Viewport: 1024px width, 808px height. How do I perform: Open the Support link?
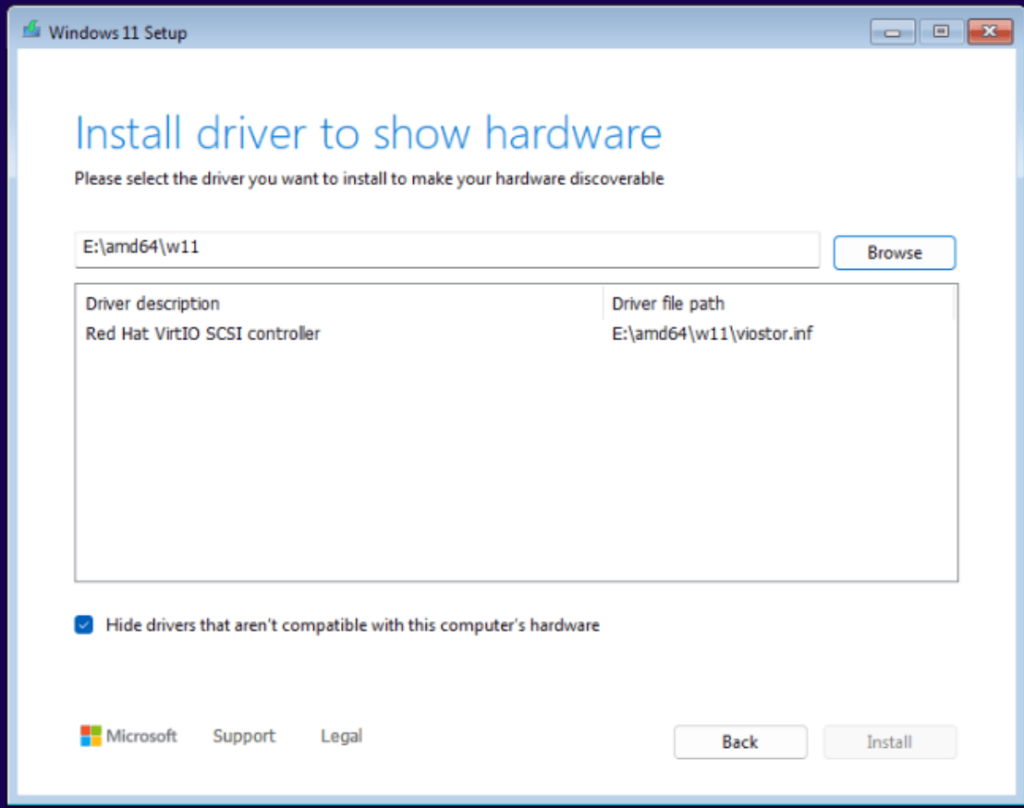(244, 736)
